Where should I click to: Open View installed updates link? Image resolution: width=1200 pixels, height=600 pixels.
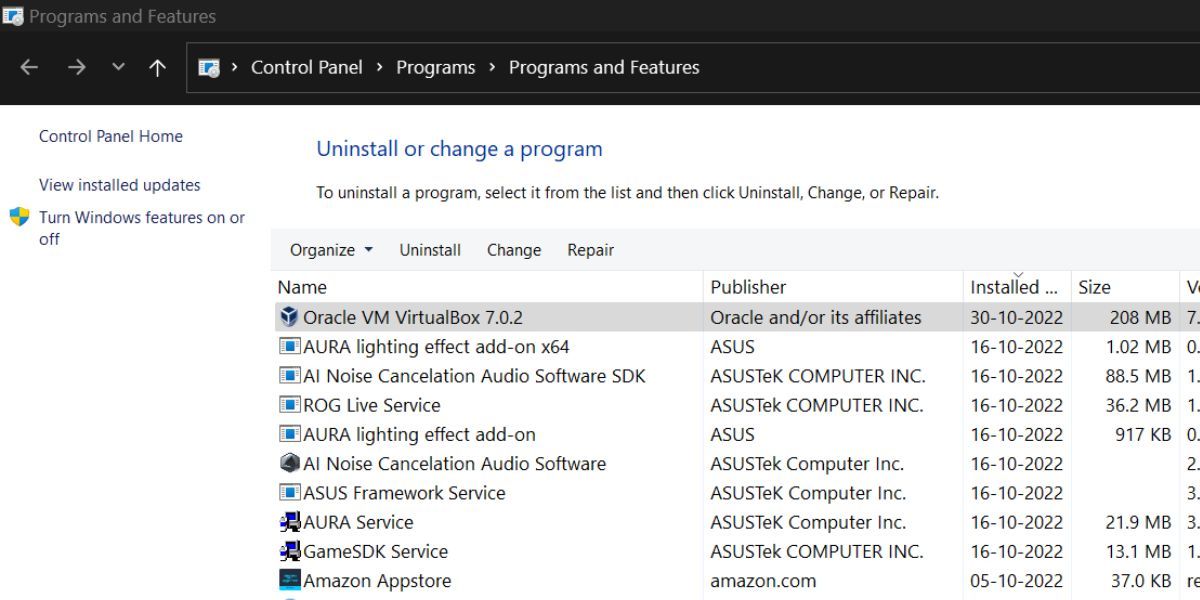coord(119,184)
